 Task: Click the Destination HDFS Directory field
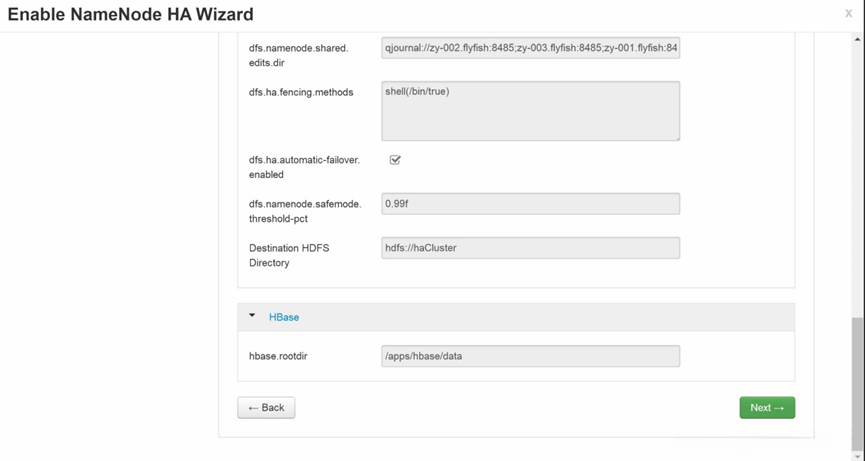coord(530,248)
